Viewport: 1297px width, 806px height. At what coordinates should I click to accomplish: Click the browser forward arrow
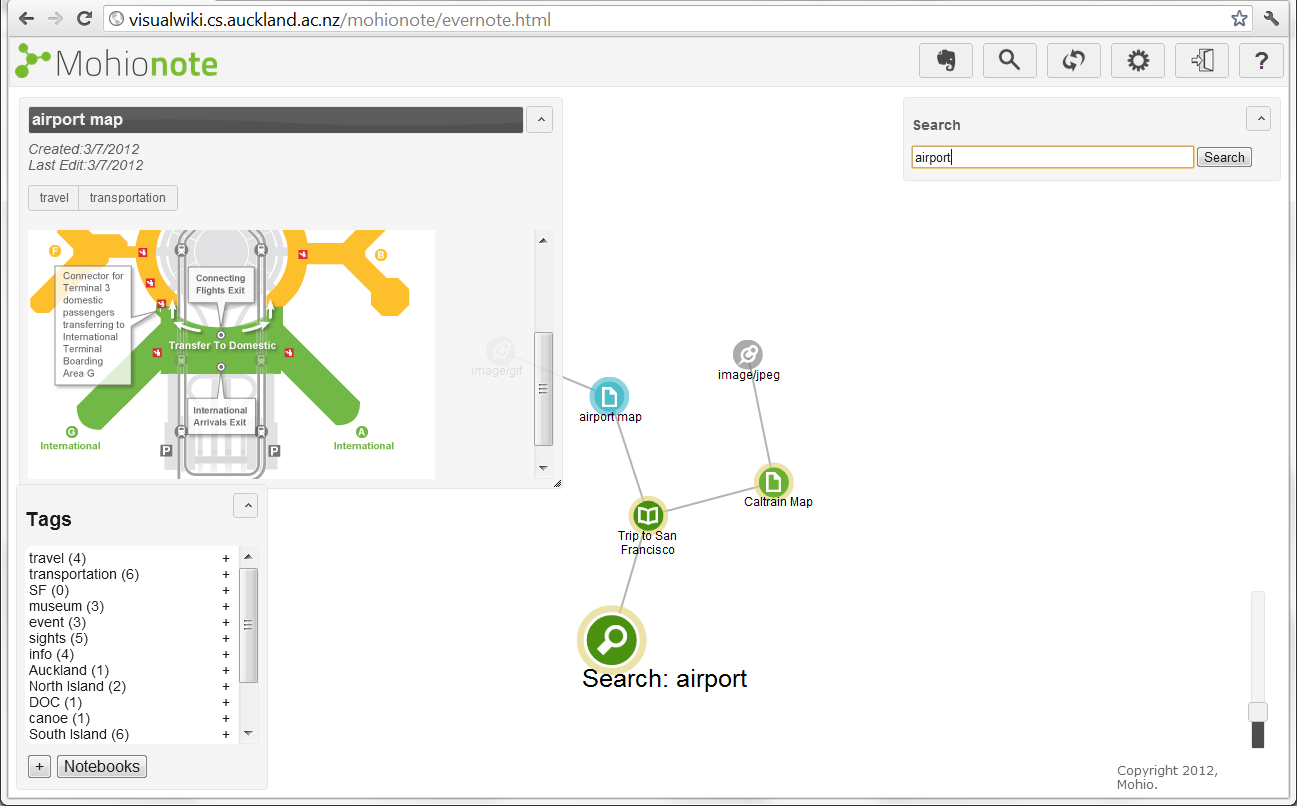click(55, 19)
